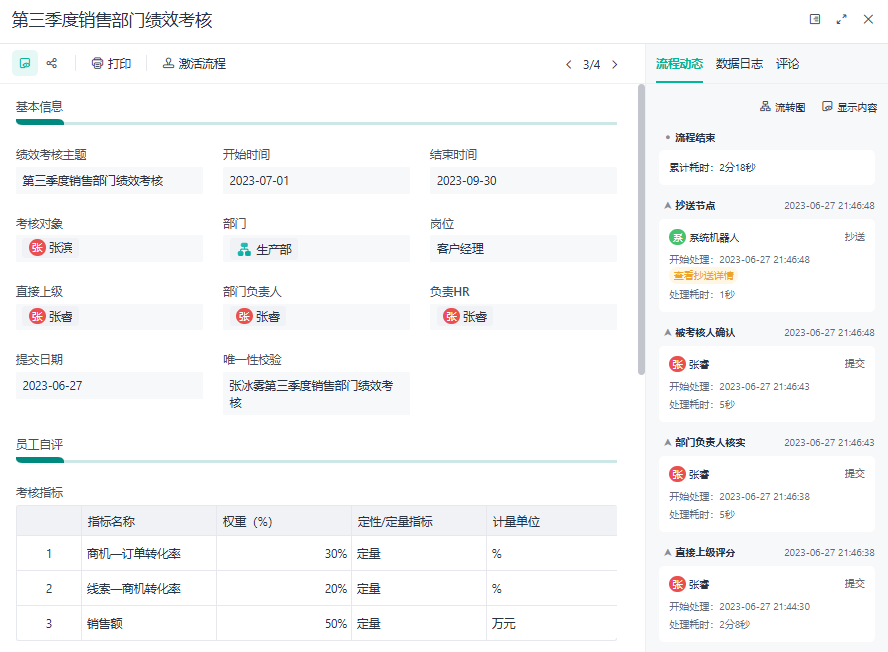Image resolution: width=888 pixels, height=652 pixels.
Task: Click unit cell 万元
Action: pos(552,624)
